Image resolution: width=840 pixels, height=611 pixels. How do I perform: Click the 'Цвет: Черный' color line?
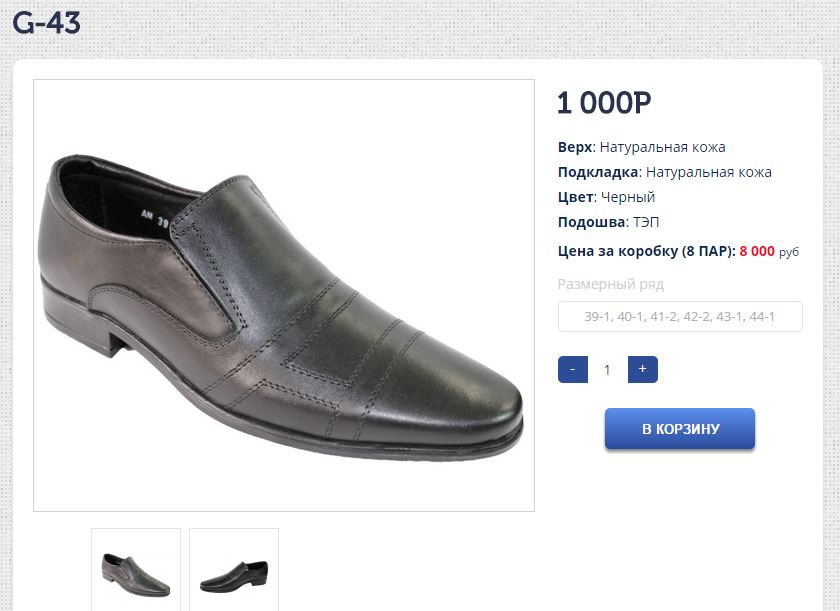point(606,197)
